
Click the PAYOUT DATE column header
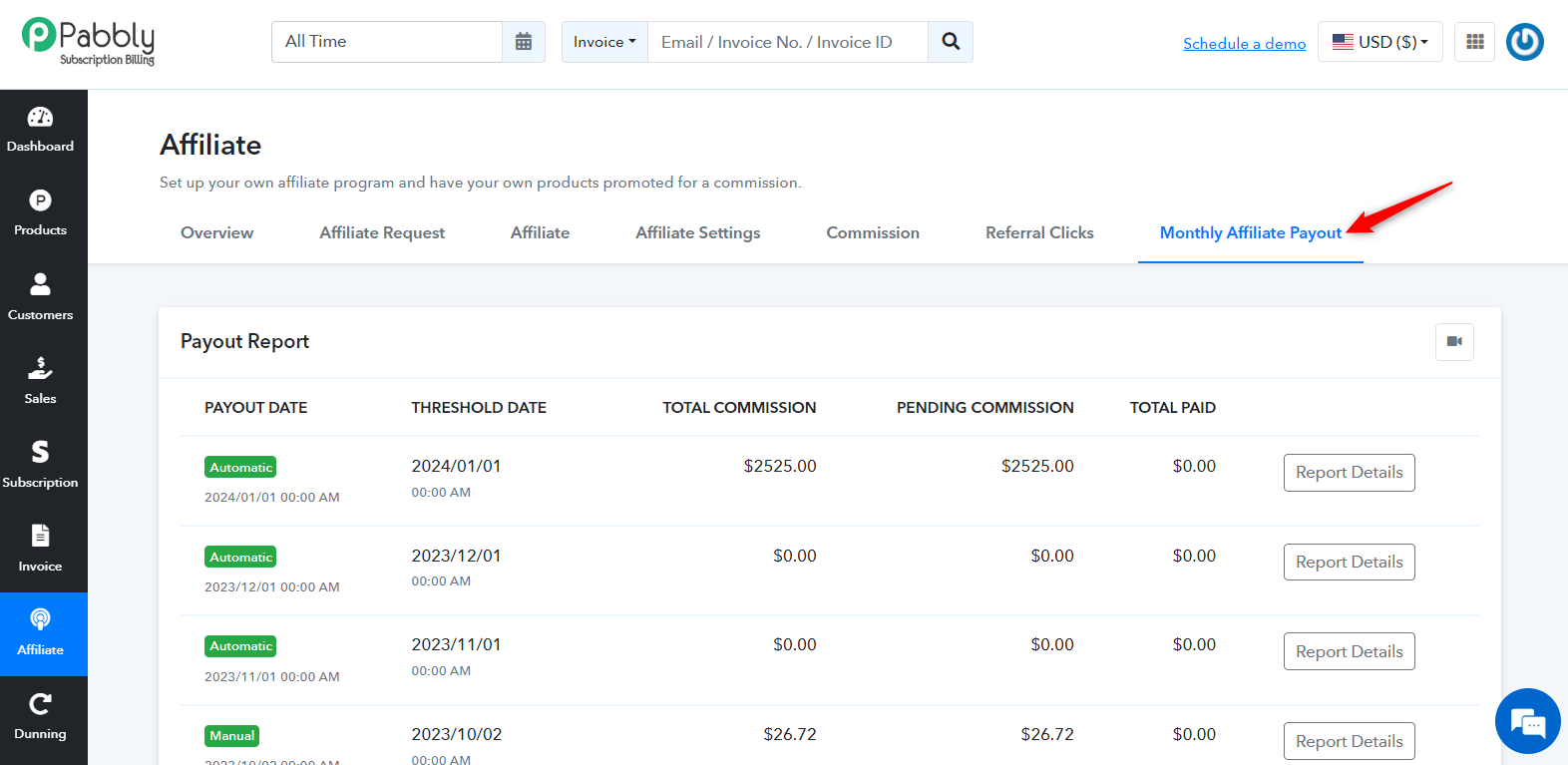pos(255,407)
